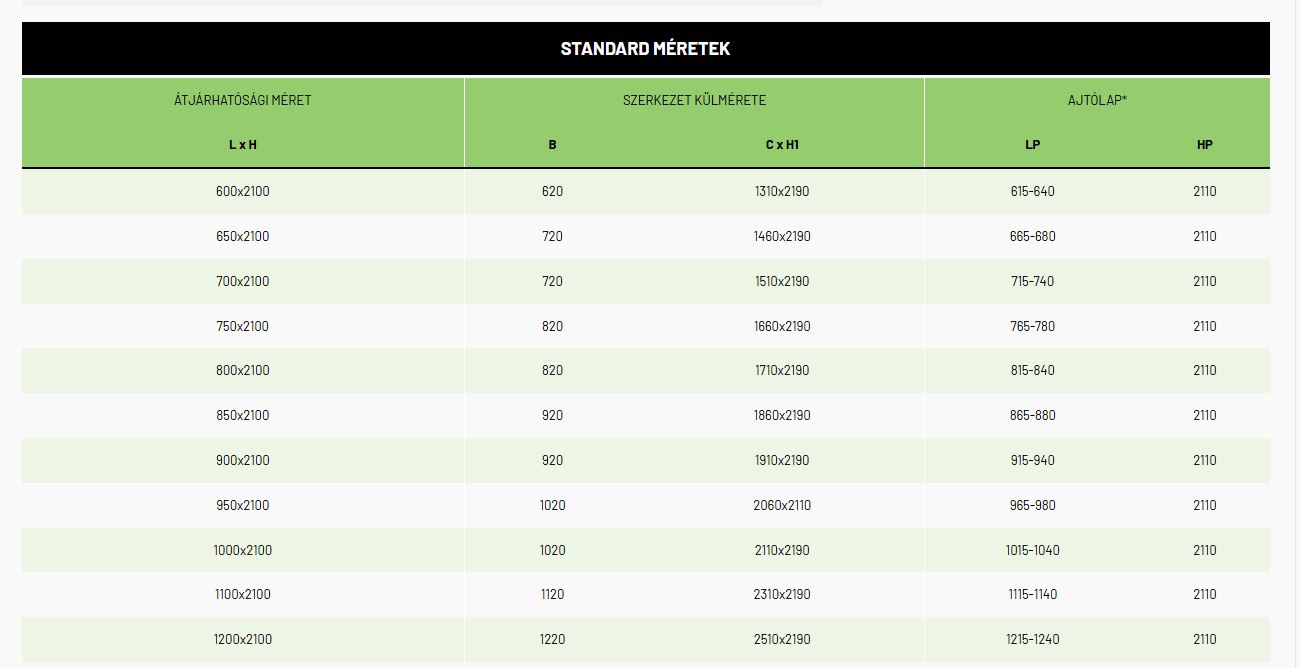Select the 700x2100 row entry

click(x=242, y=281)
